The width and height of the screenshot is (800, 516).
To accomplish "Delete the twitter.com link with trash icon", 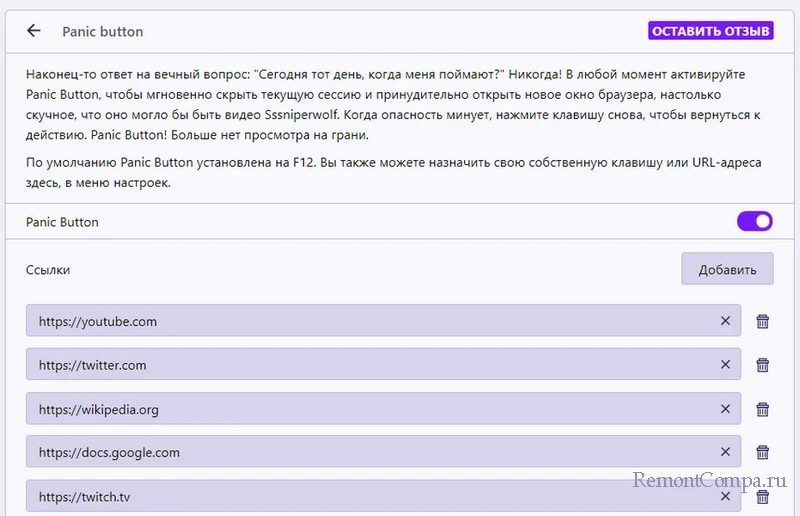I will point(762,365).
